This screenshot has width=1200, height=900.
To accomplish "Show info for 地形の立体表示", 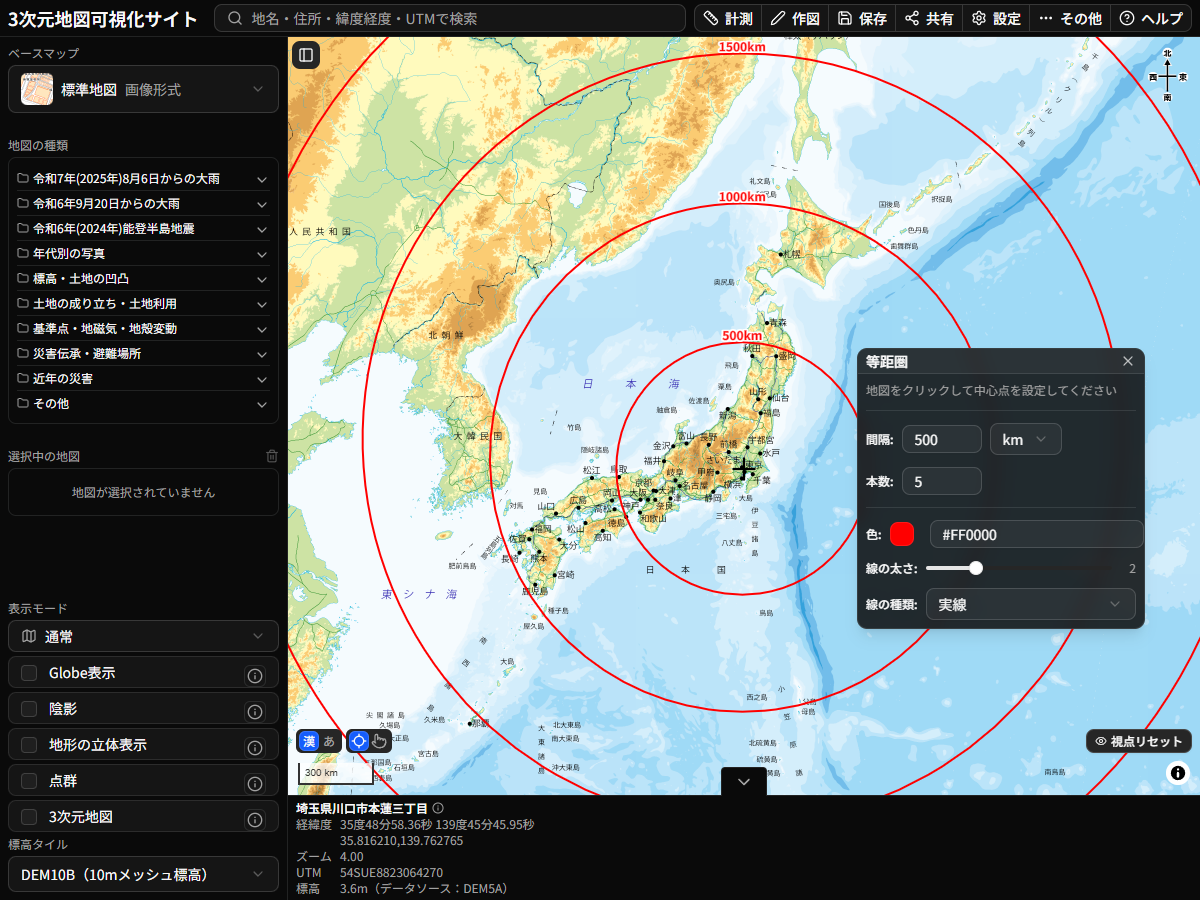I will pyautogui.click(x=255, y=748).
